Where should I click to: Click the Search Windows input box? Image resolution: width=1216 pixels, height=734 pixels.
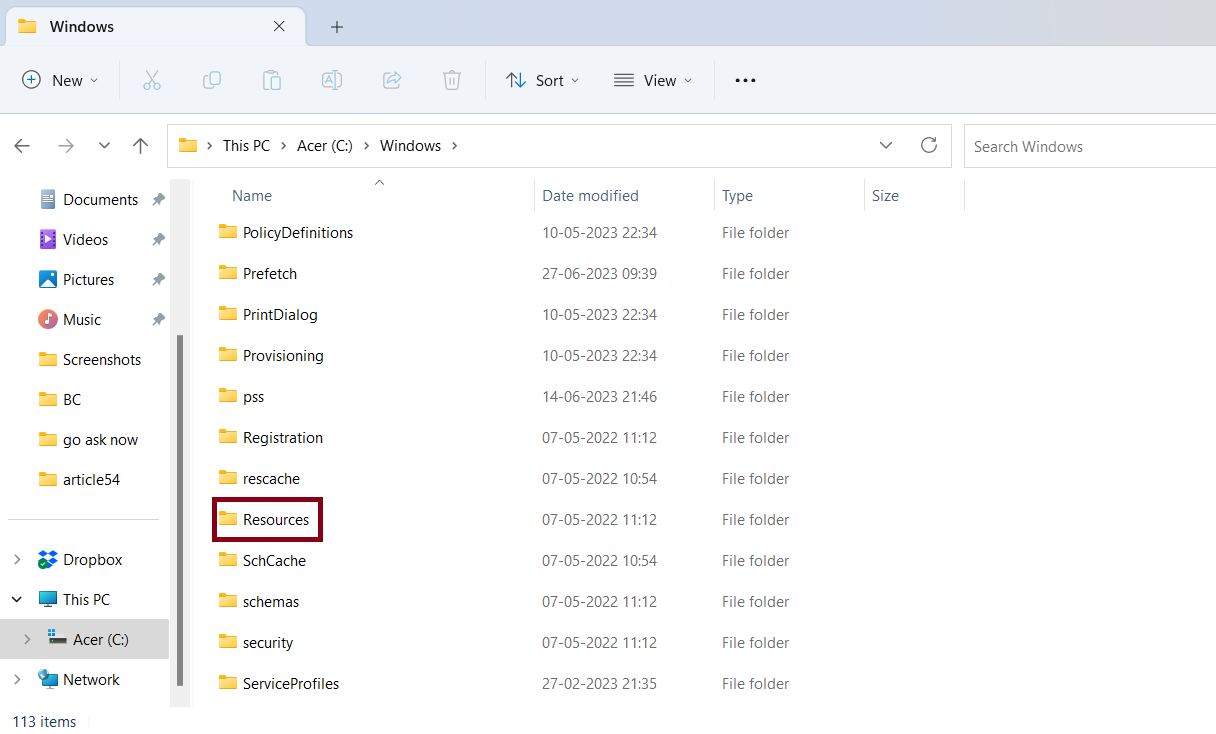[x=1090, y=146]
